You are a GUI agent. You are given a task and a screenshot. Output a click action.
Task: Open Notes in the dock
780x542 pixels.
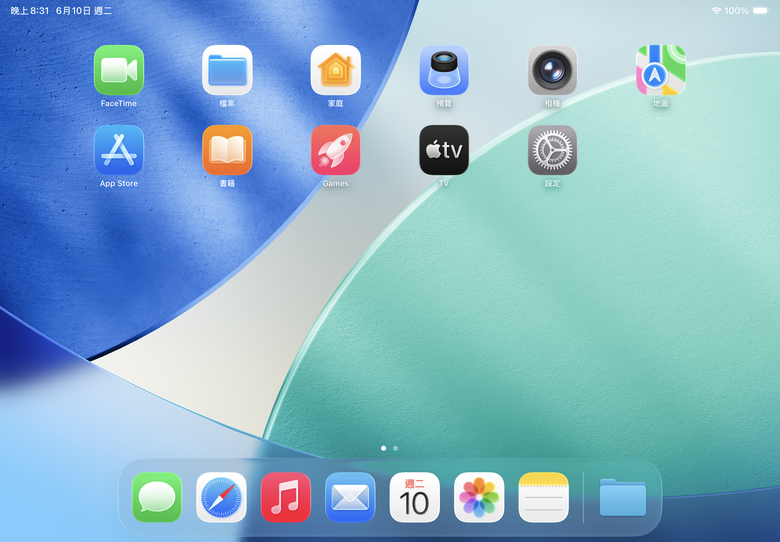click(x=544, y=497)
